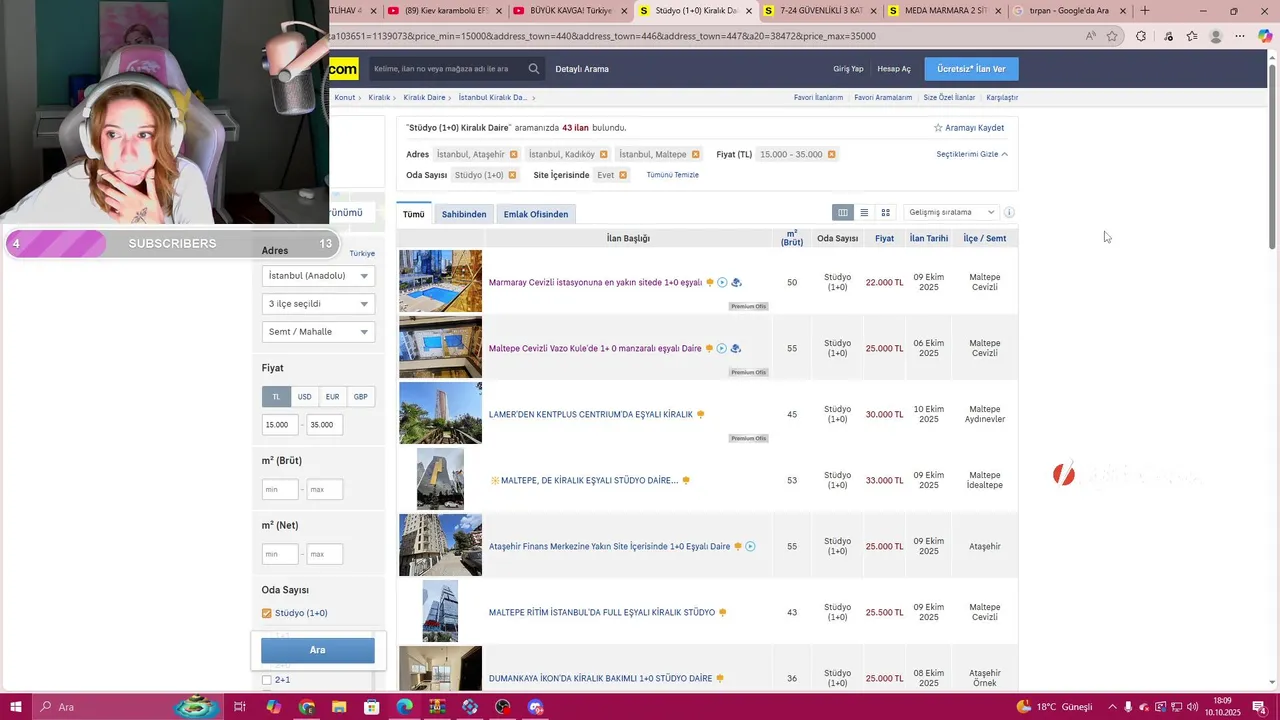Open the Copilot sidebar icon
This screenshot has width=1280, height=720.
tap(1266, 36)
